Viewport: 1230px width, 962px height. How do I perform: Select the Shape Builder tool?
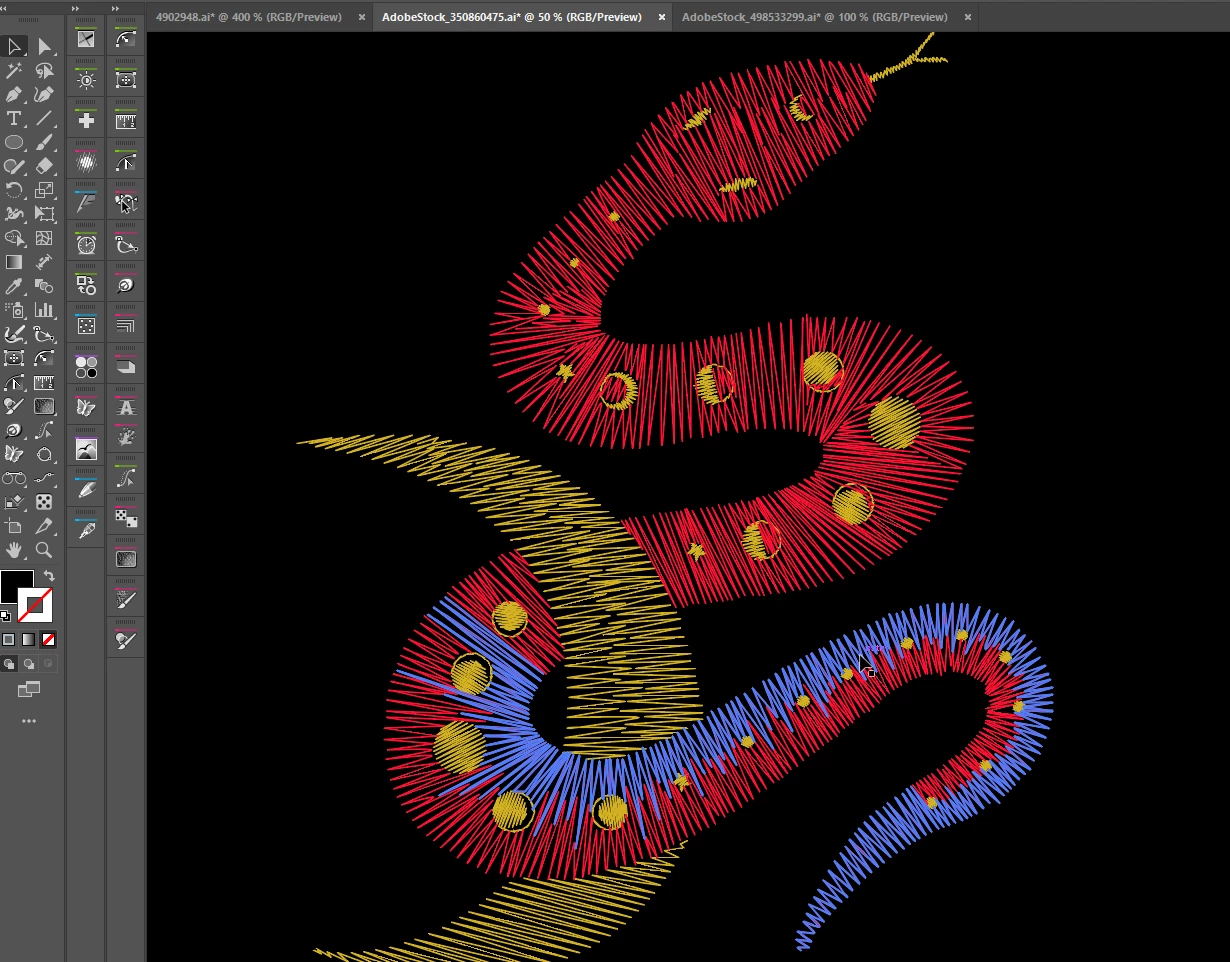tap(14, 238)
